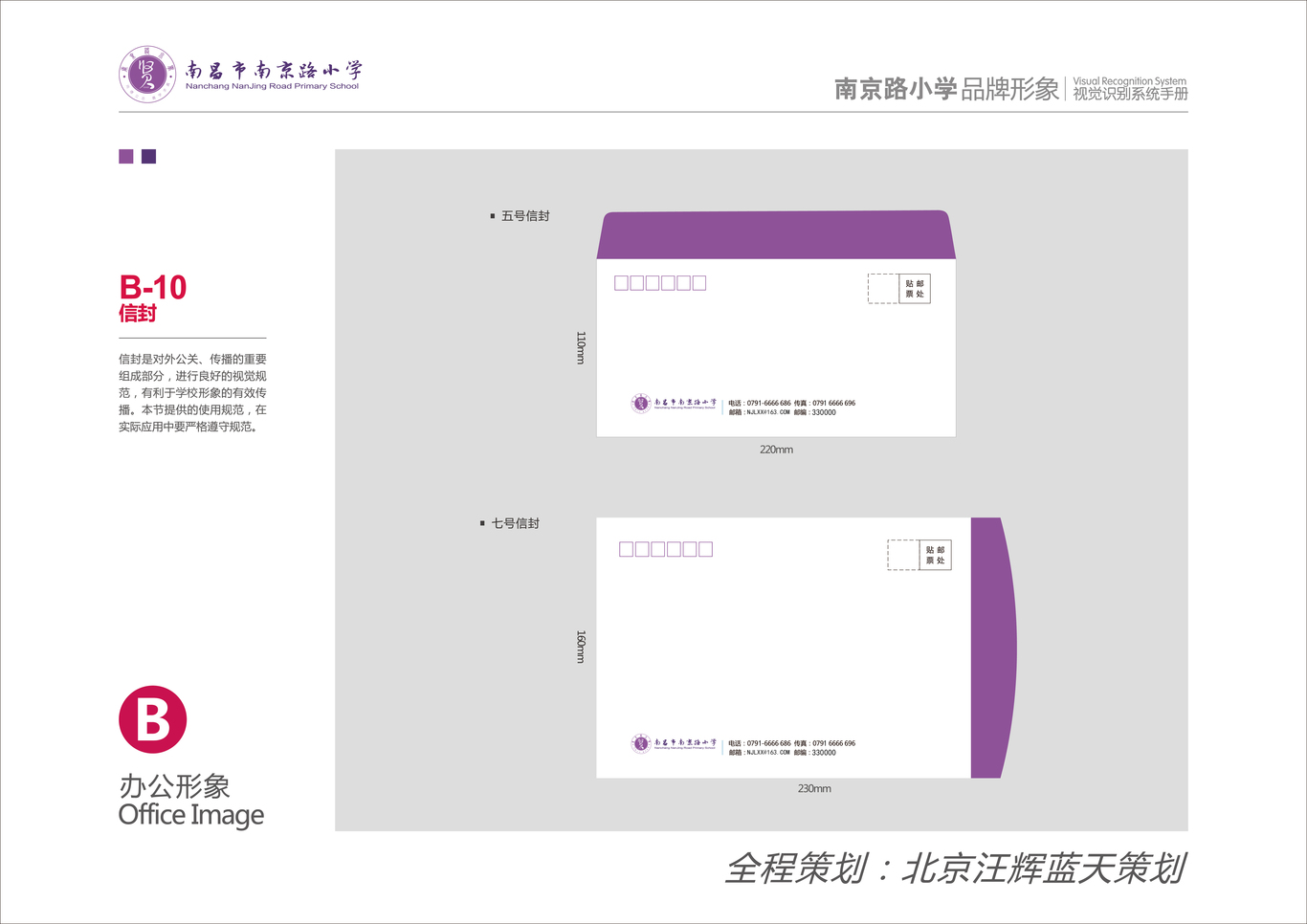
Task: Select the 贴邮票处 stamp box on the 七号信封
Action: coord(935,555)
